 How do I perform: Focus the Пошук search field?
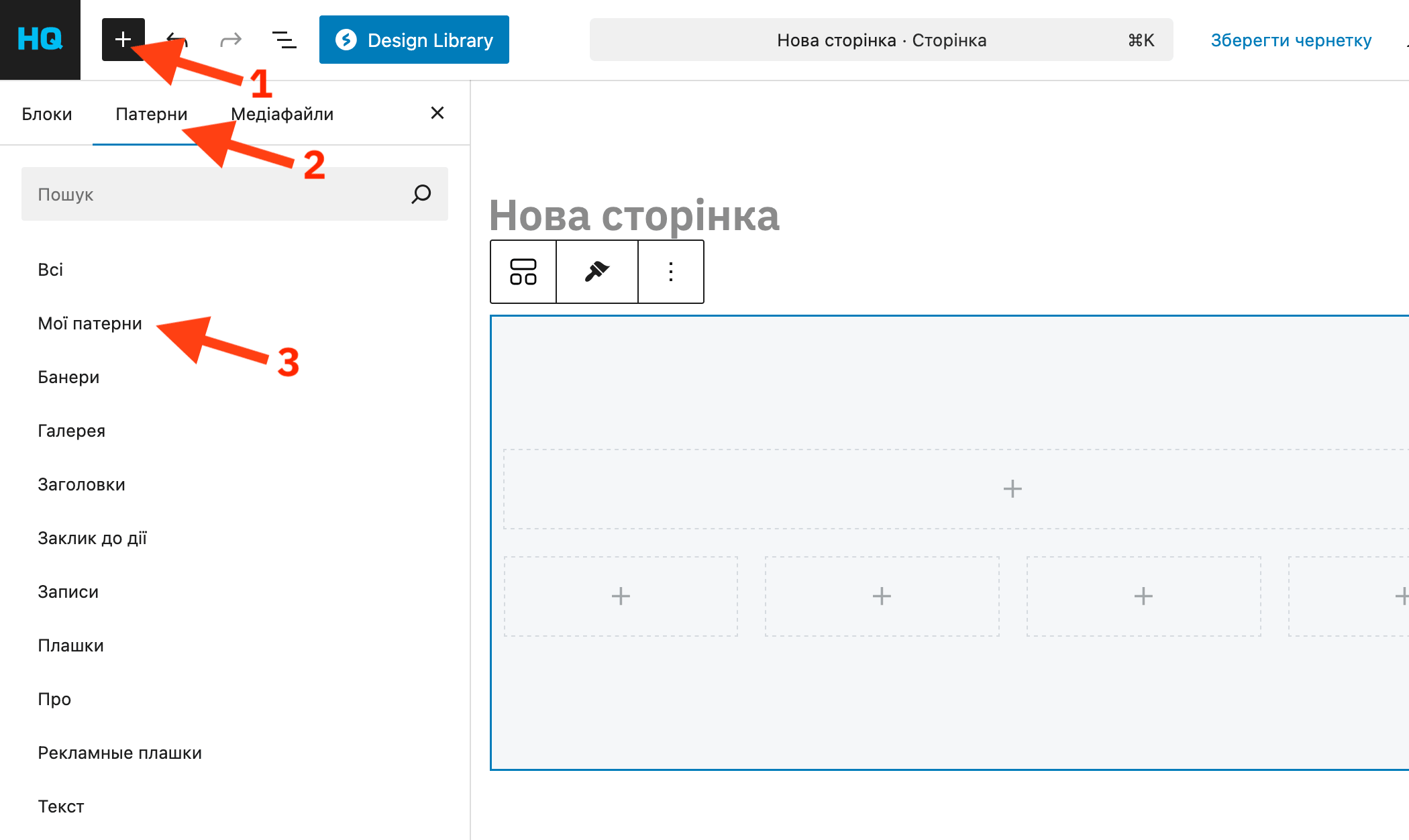235,194
